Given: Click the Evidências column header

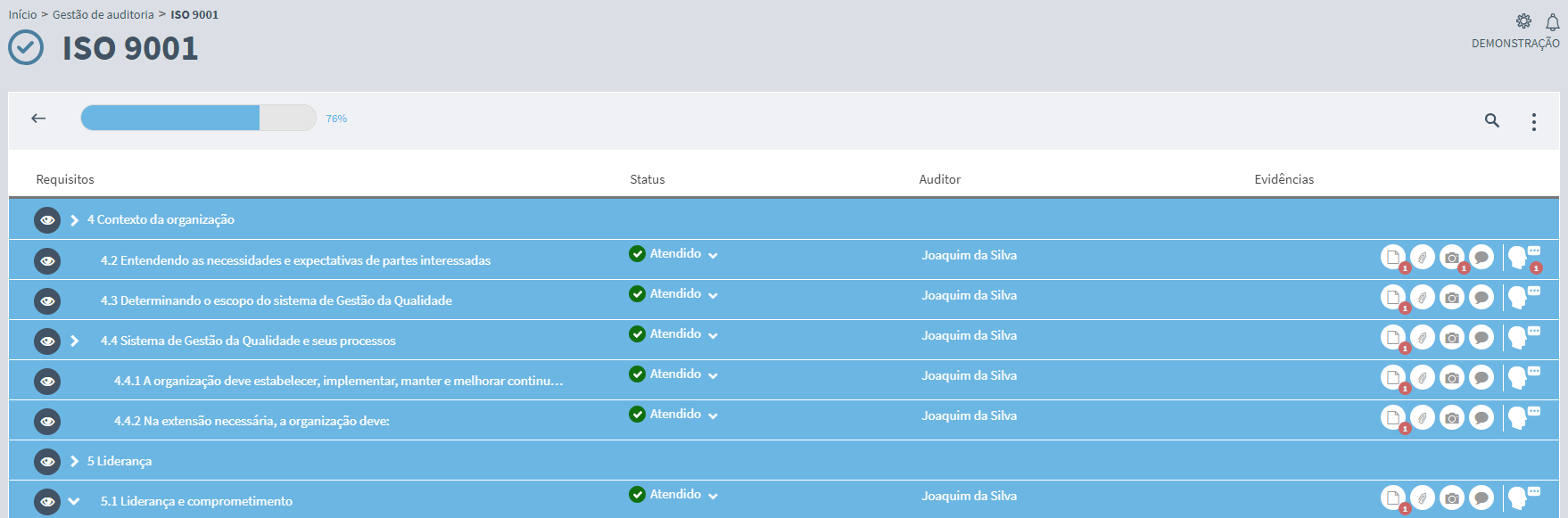Looking at the screenshot, I should [x=1284, y=179].
